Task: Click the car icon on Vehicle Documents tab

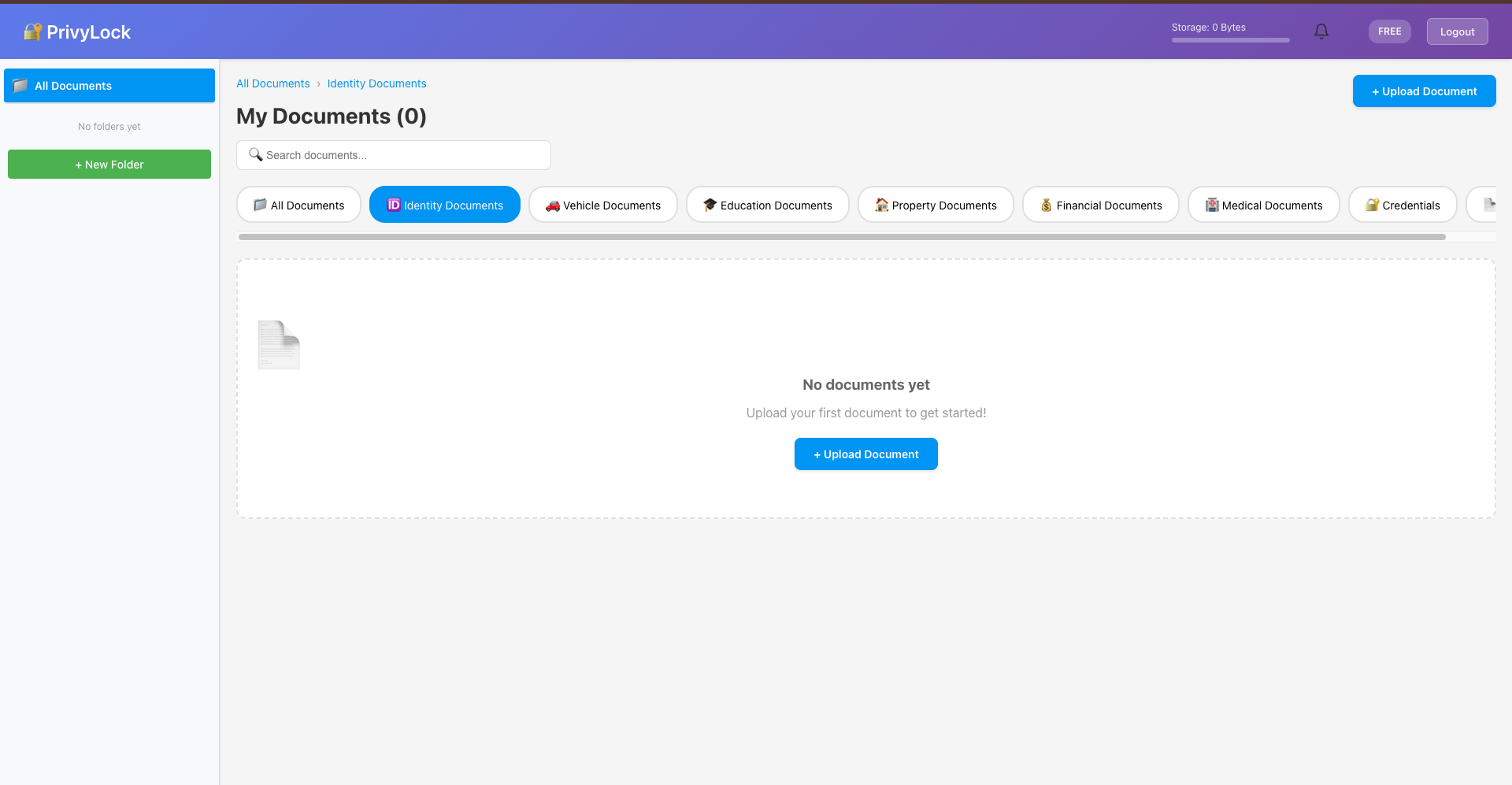Action: (x=552, y=205)
